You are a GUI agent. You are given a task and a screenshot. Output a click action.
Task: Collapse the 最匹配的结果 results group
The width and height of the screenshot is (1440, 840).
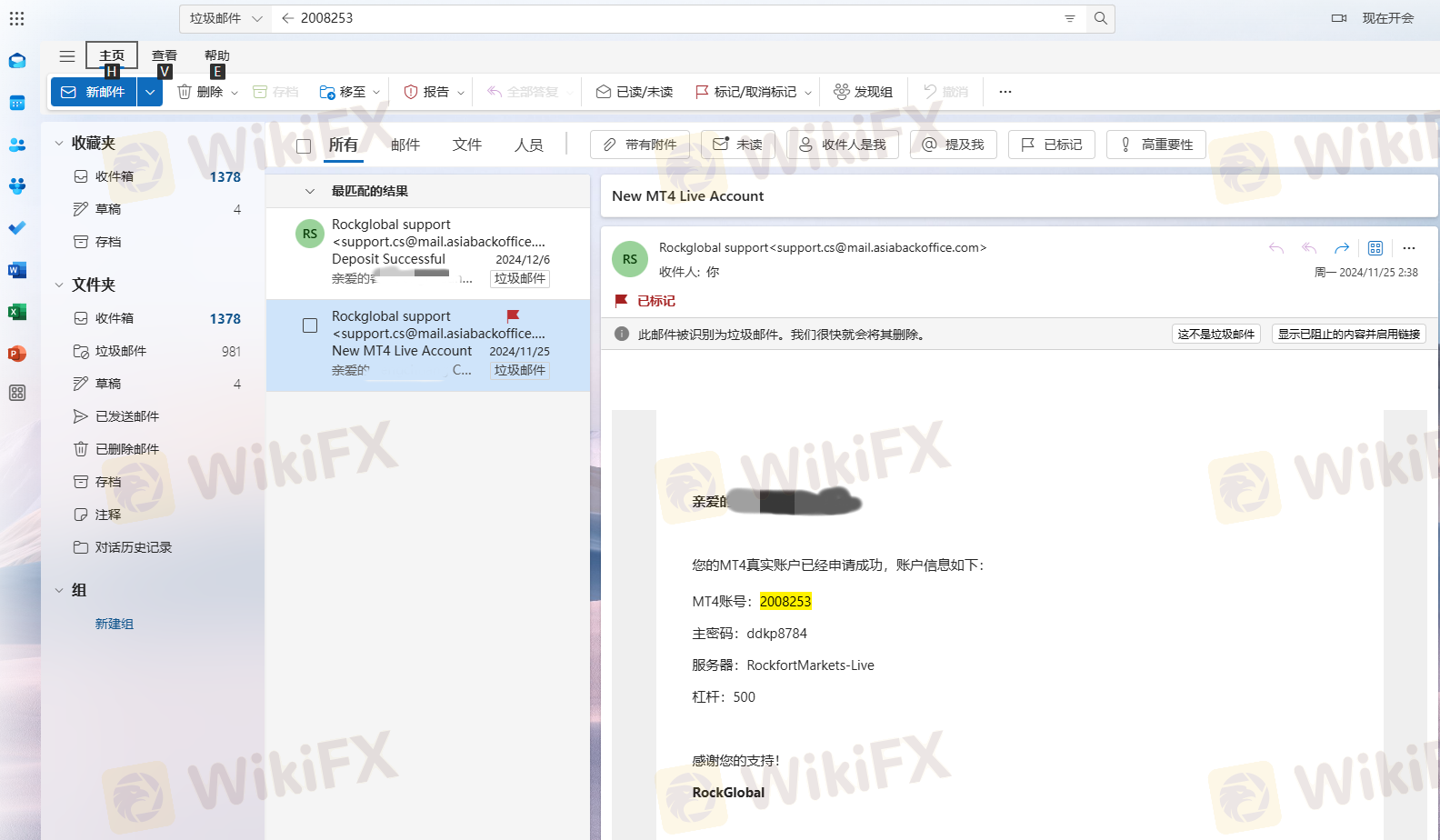click(310, 192)
